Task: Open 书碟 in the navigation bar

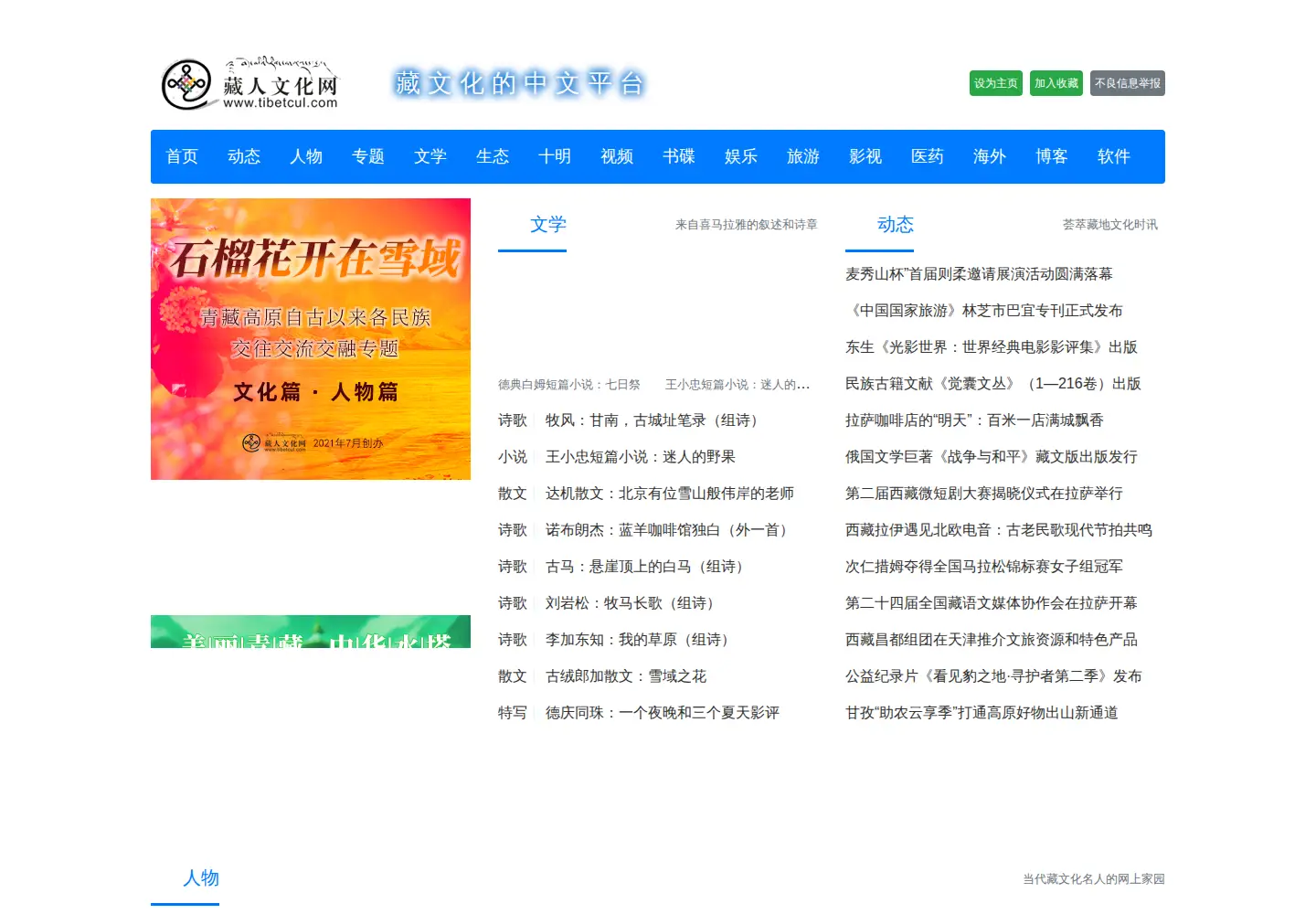Action: point(679,156)
